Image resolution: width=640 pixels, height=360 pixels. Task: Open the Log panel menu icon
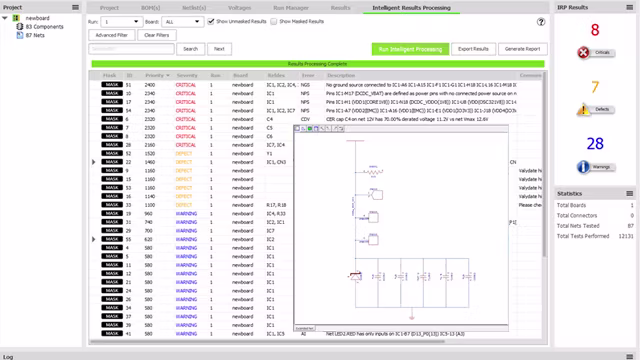pyautogui.click(x=629, y=357)
